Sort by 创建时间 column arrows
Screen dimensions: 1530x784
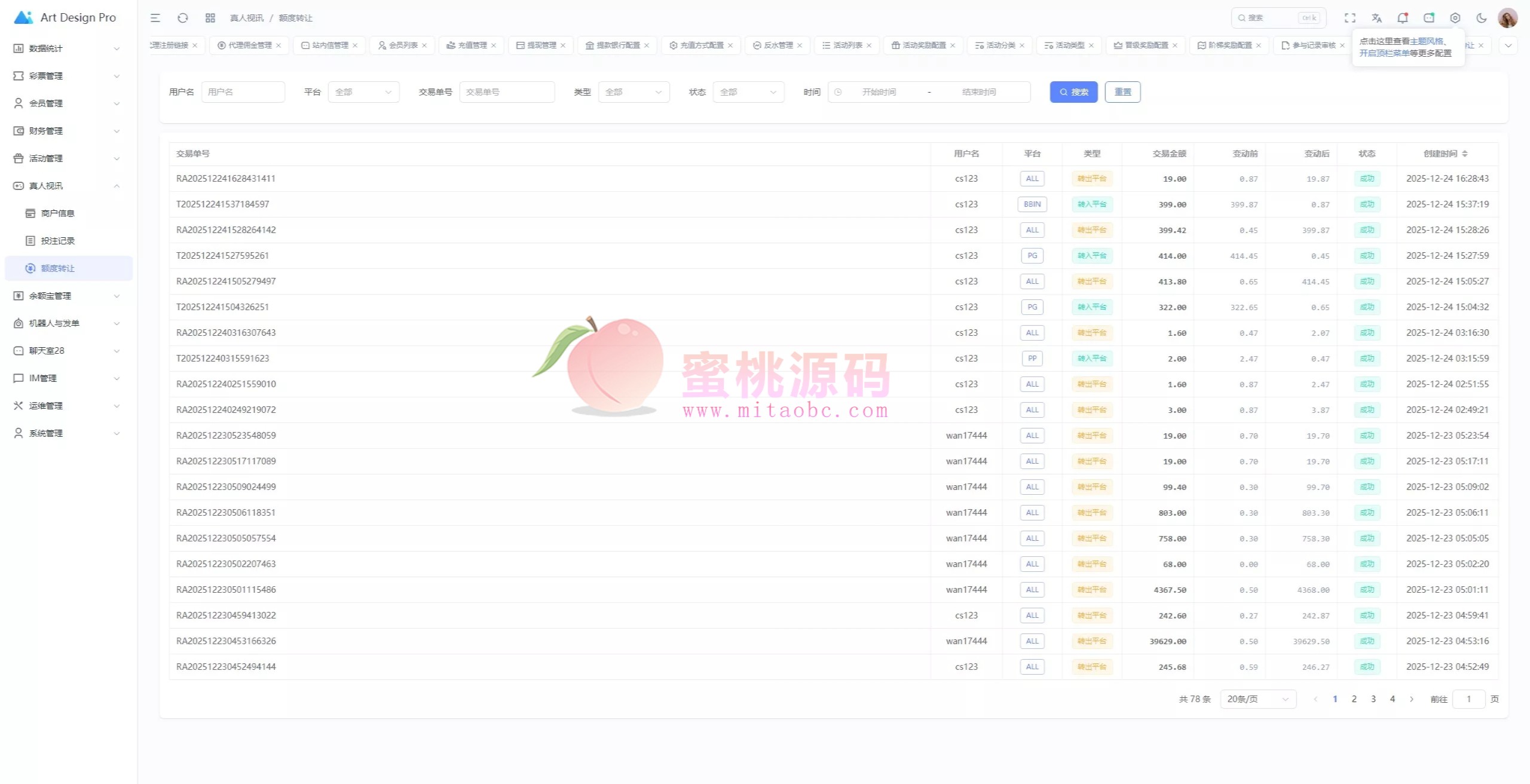1465,154
